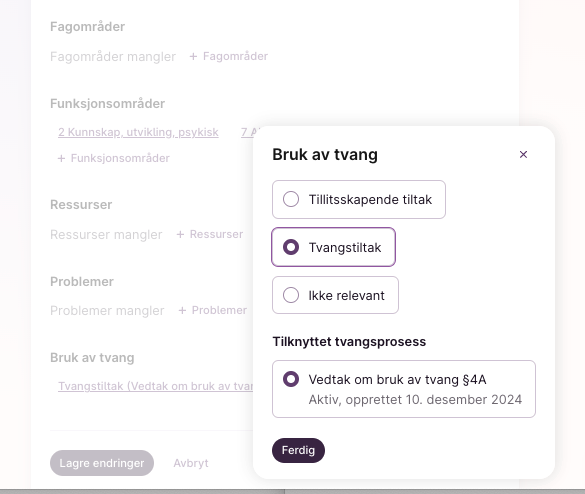Choose the Ikke relevant radio option
This screenshot has width=585, height=494.
(x=335, y=295)
